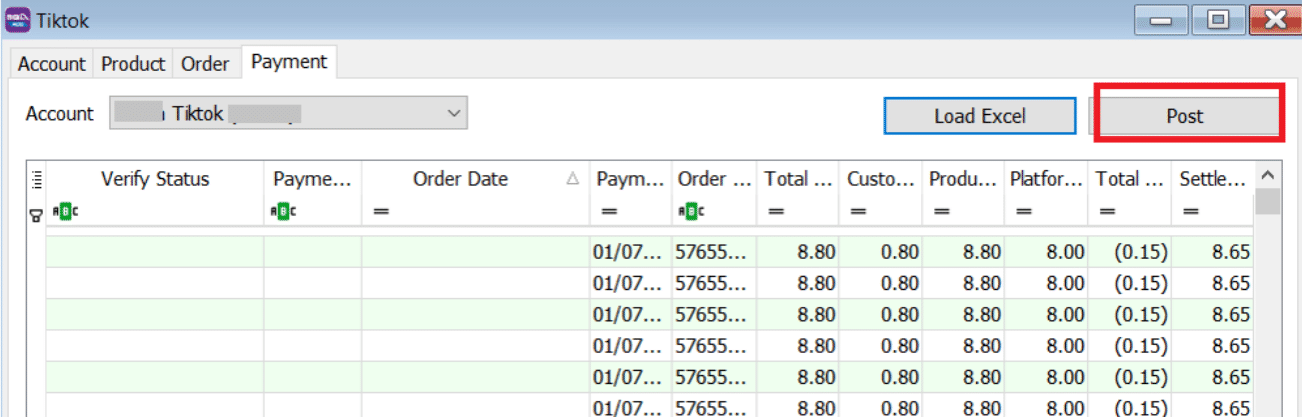Click the Load Excel button
Image resolution: width=1302 pixels, height=417 pixels.
[979, 116]
